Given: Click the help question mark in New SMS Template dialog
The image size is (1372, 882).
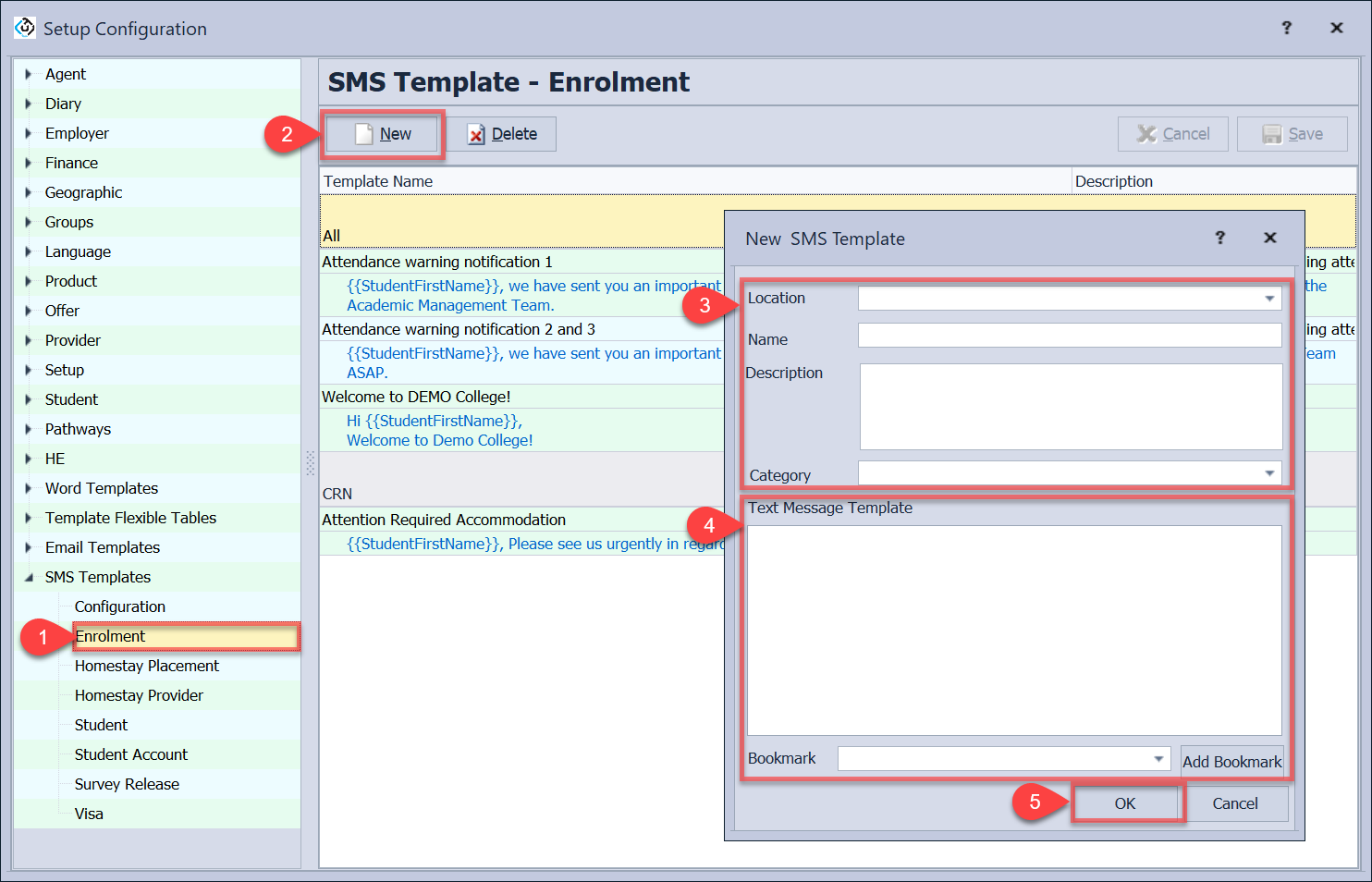Looking at the screenshot, I should (x=1219, y=238).
